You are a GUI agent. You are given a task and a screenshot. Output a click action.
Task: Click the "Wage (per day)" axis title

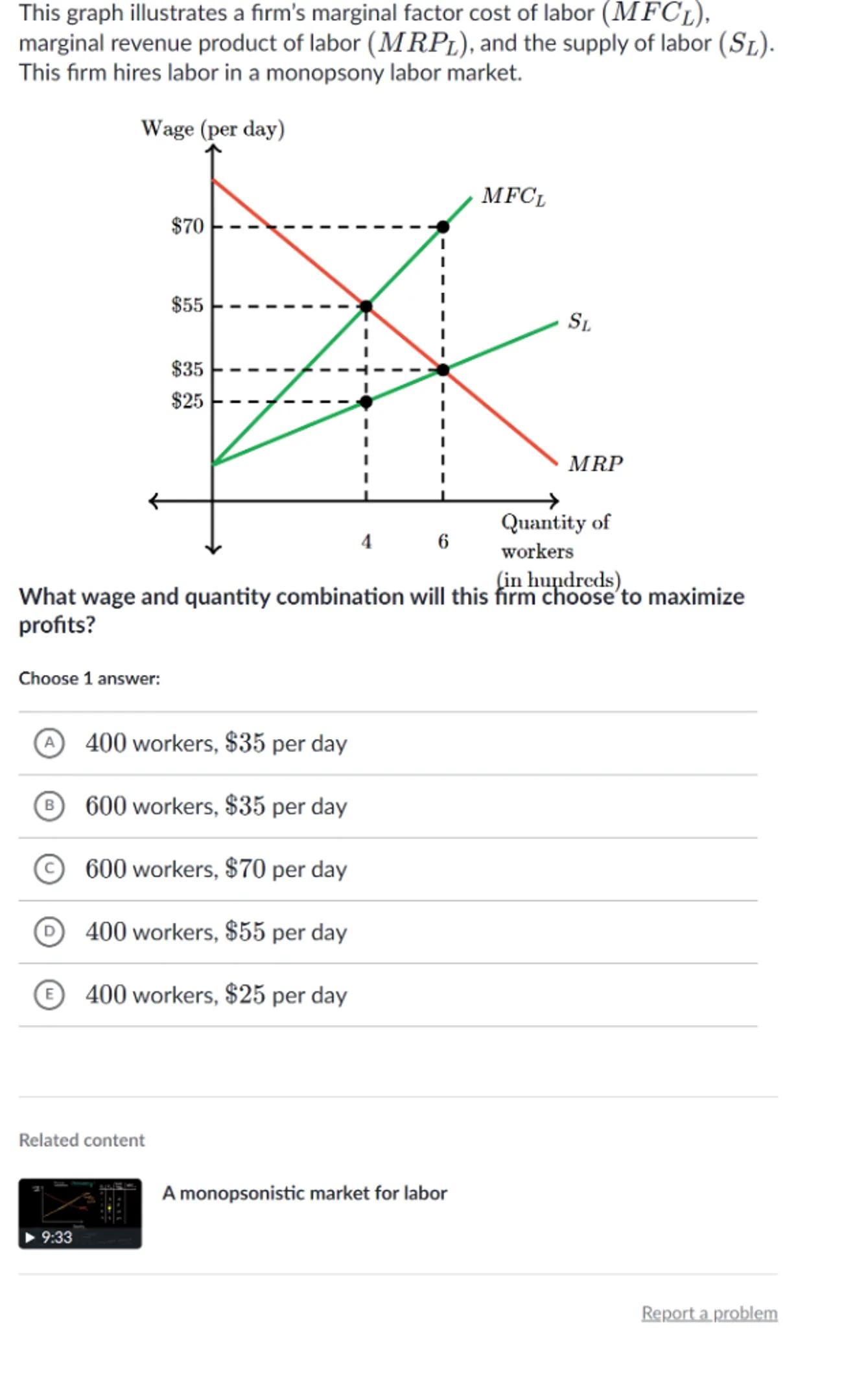pyautogui.click(x=213, y=128)
